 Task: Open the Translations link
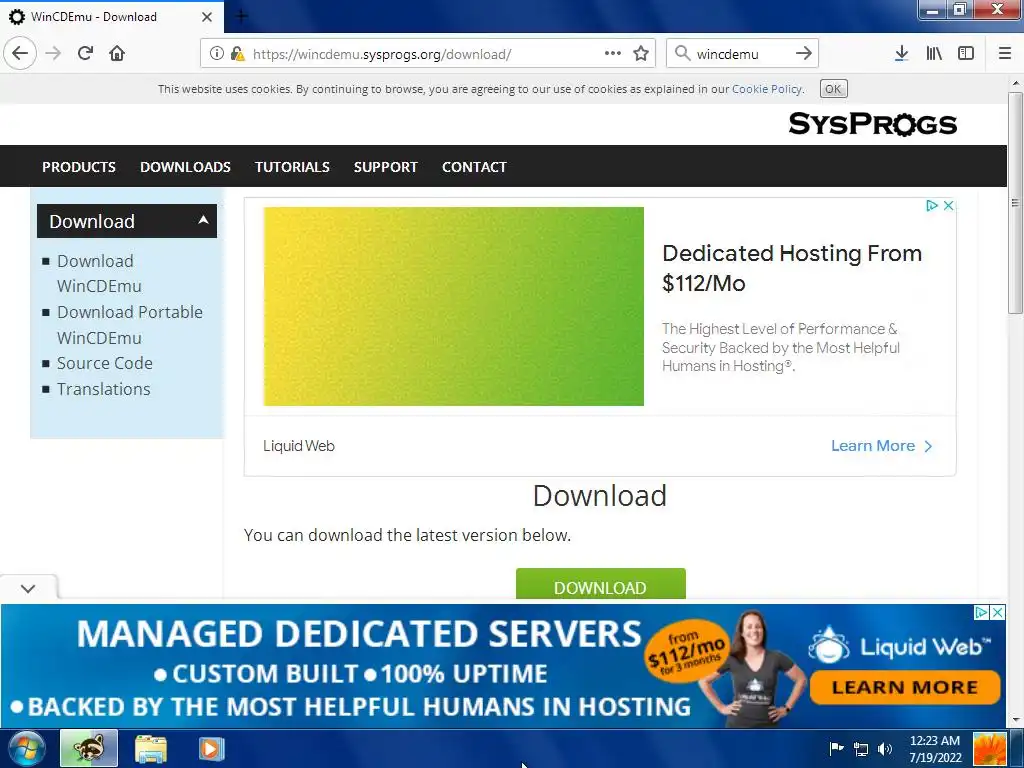103,389
